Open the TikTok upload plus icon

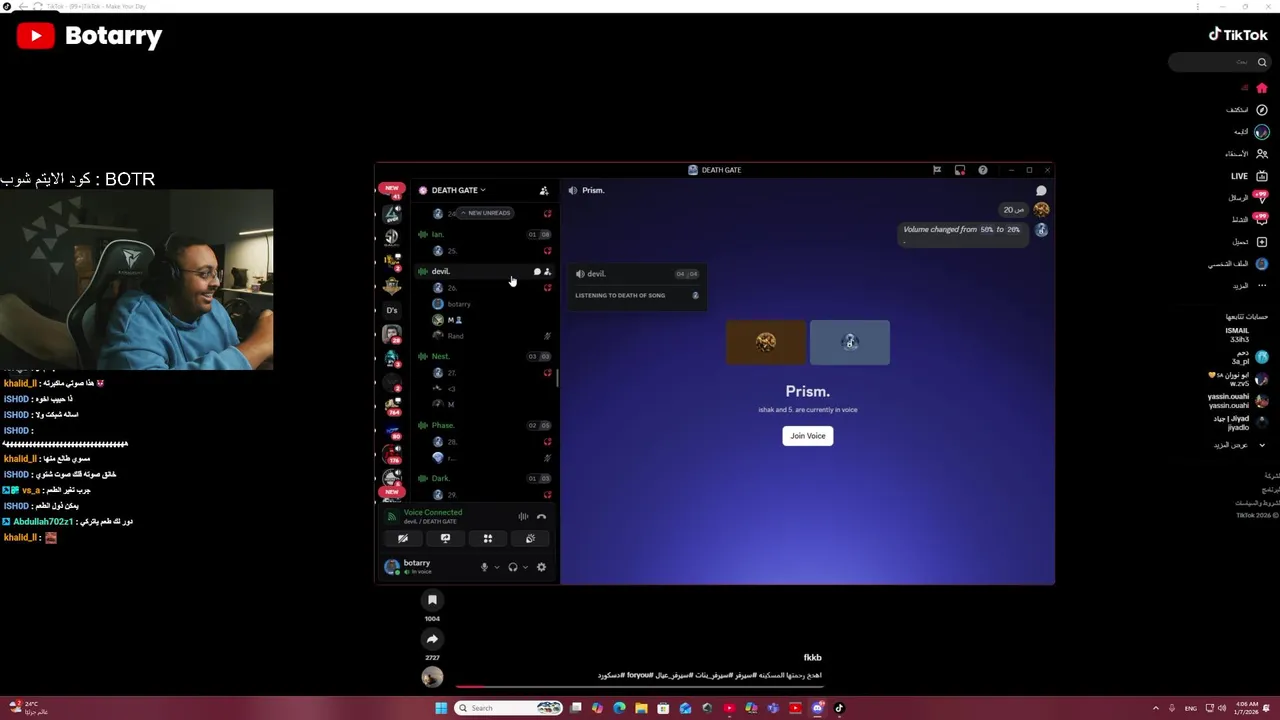pos(1262,242)
